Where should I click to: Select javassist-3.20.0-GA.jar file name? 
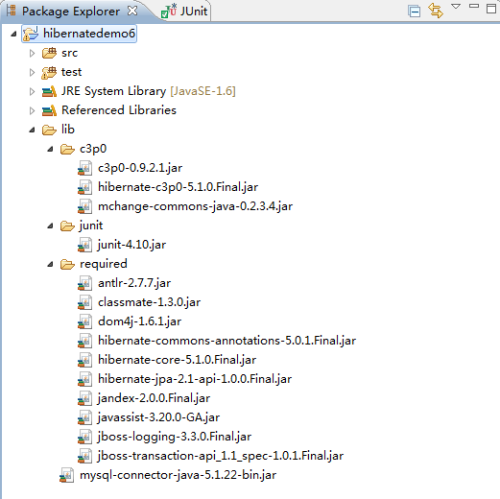pos(159,418)
